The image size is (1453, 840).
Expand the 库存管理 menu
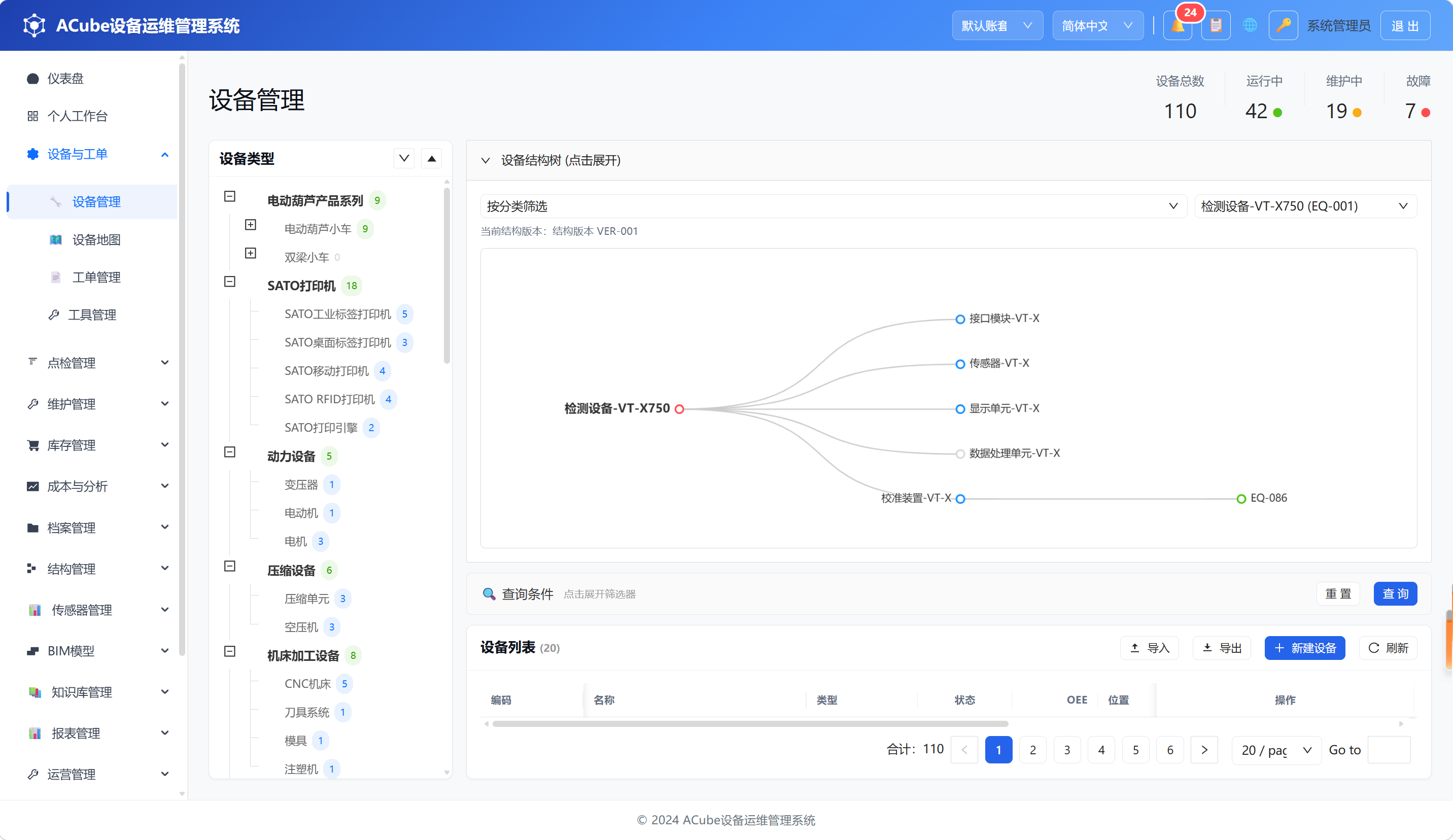tap(92, 445)
